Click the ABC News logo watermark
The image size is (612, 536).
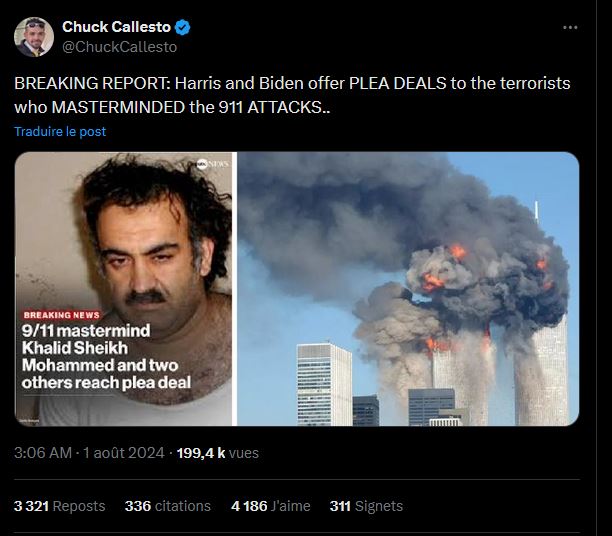click(x=212, y=164)
